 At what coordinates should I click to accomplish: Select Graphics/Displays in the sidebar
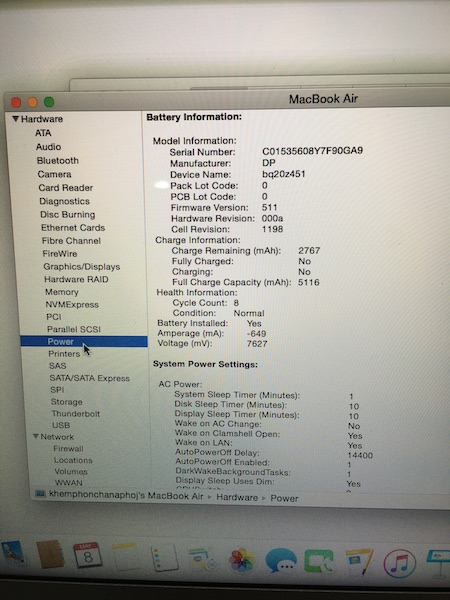pyautogui.click(x=82, y=266)
